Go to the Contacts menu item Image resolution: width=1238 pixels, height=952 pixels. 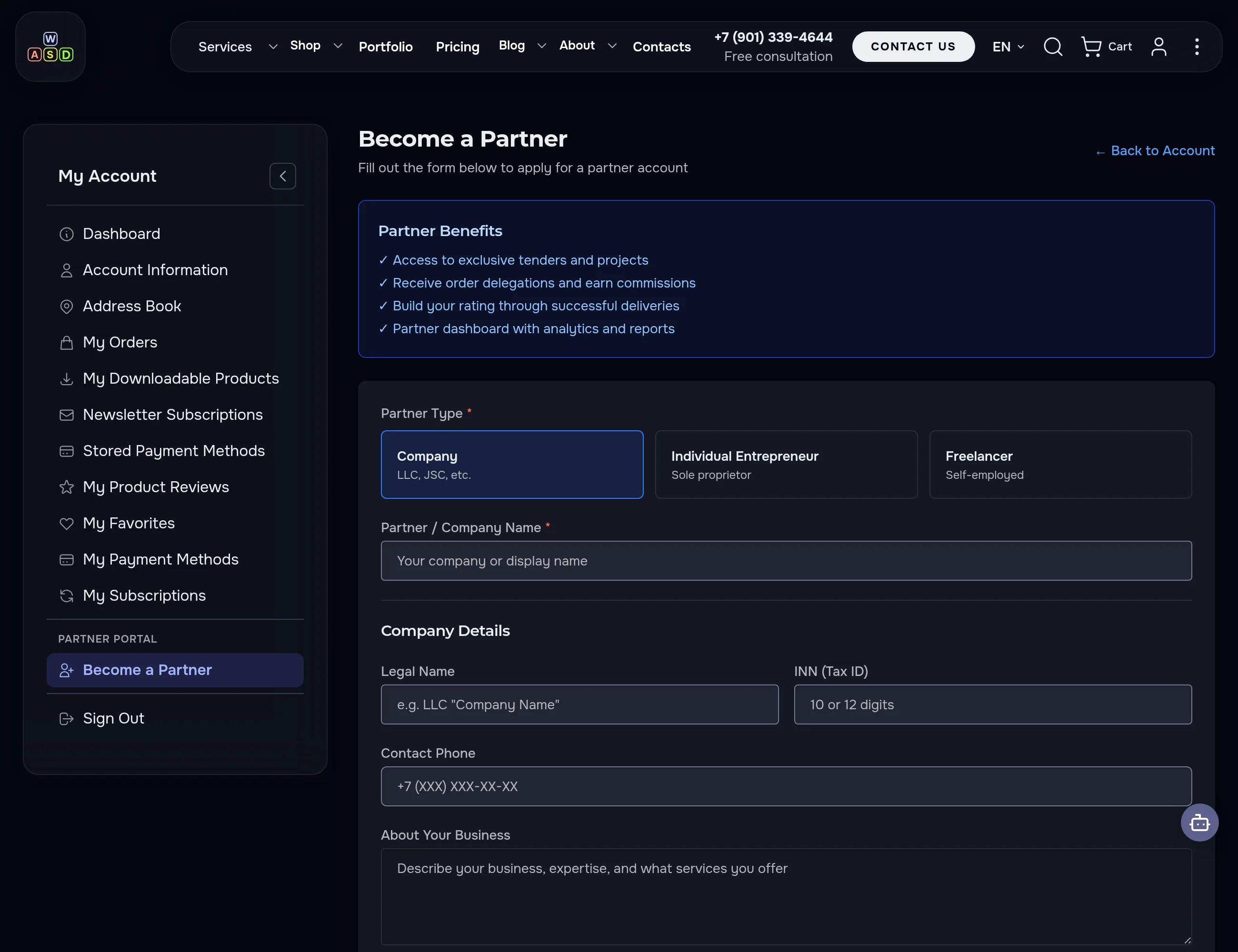point(661,47)
